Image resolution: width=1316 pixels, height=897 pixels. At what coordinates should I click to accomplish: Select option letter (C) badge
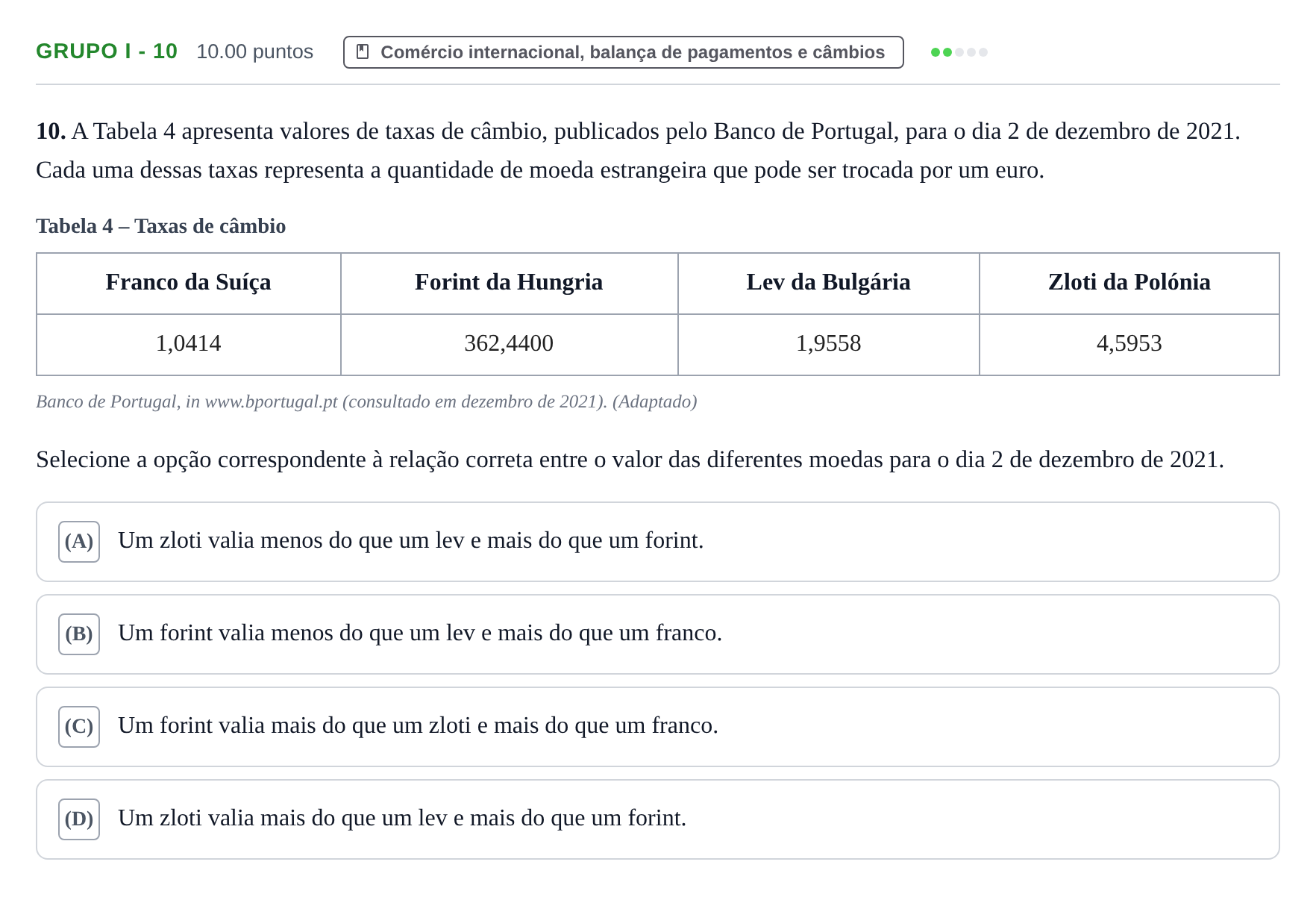click(x=79, y=727)
